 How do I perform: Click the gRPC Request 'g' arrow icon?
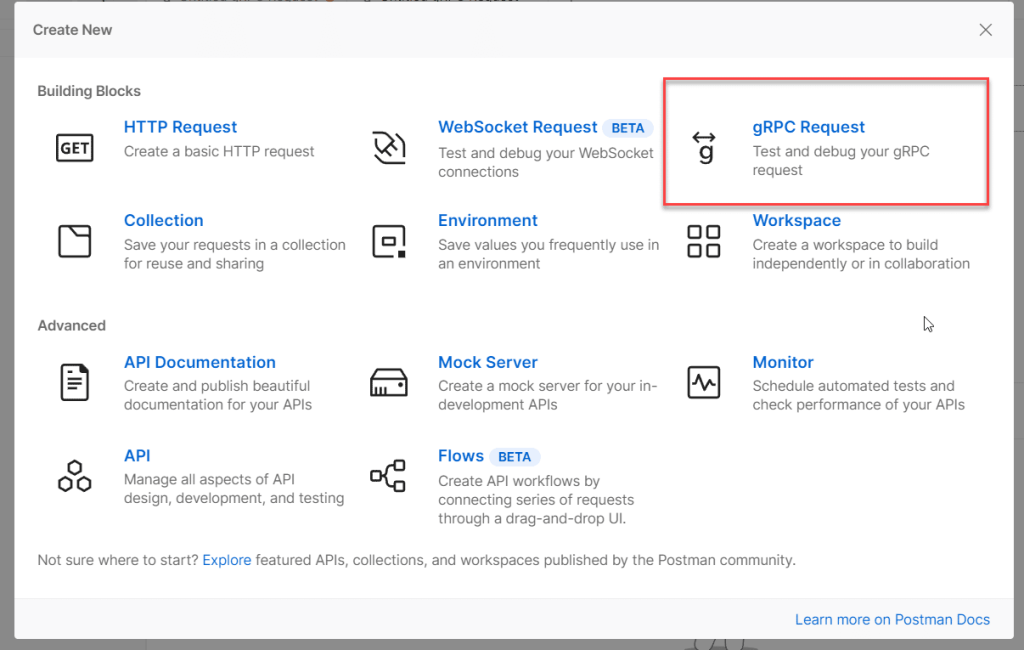coord(704,147)
